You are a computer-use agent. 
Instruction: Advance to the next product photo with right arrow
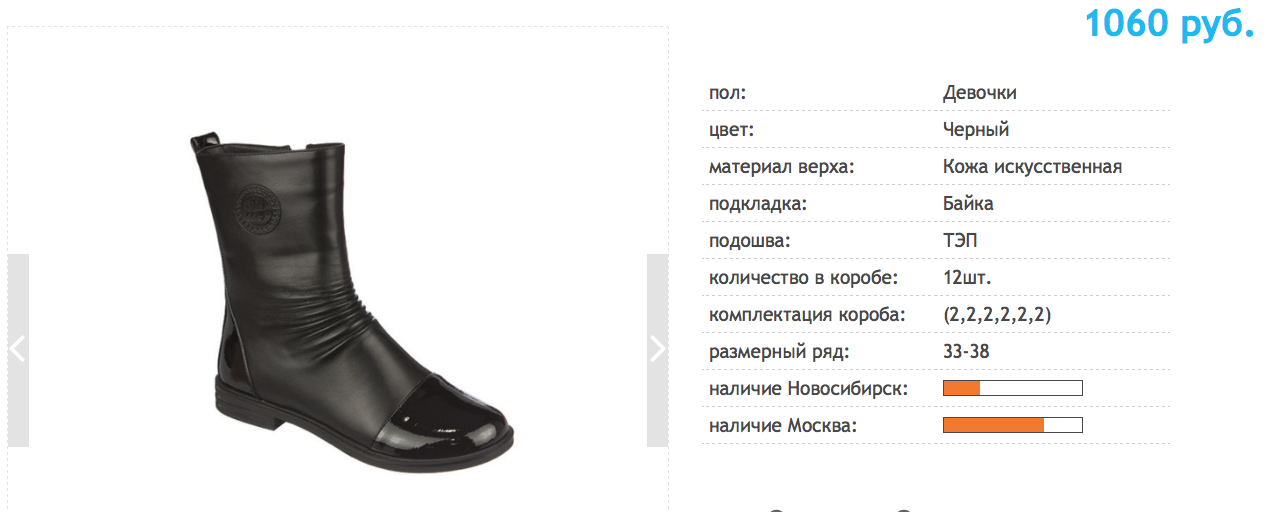(x=657, y=350)
